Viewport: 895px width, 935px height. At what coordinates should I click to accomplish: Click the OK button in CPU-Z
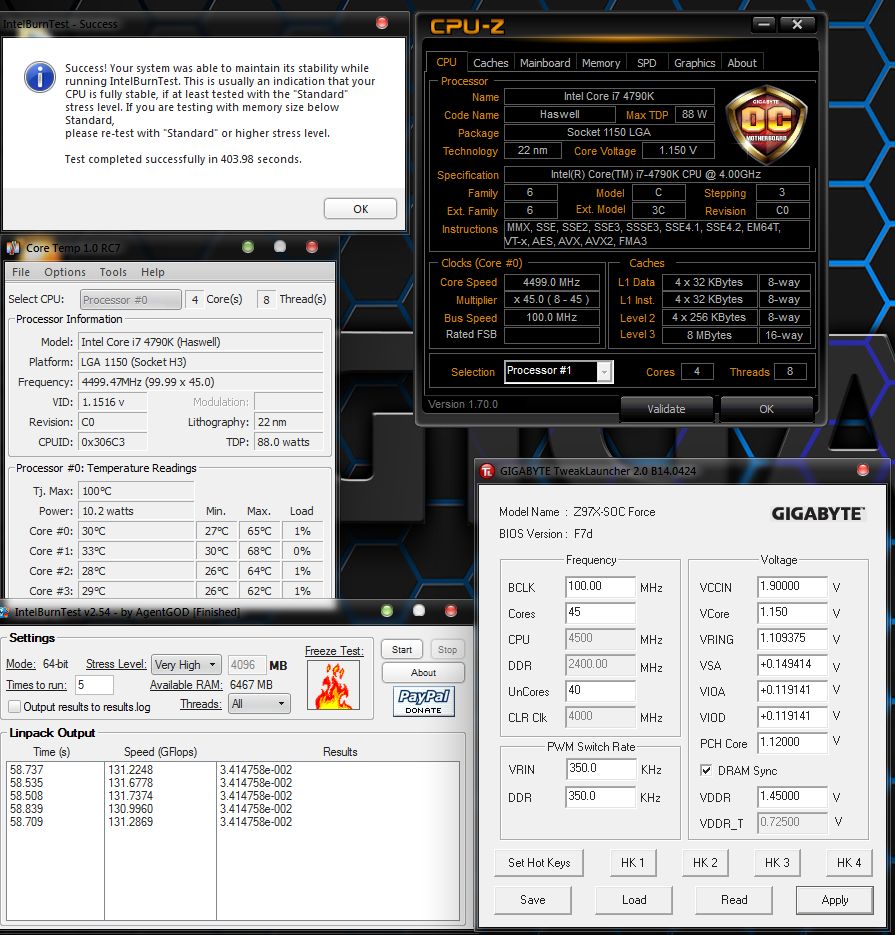(766, 408)
